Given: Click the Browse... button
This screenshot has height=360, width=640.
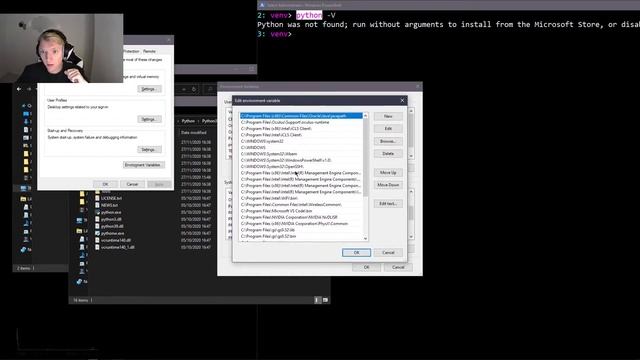Looking at the screenshot, I should click(x=388, y=141).
